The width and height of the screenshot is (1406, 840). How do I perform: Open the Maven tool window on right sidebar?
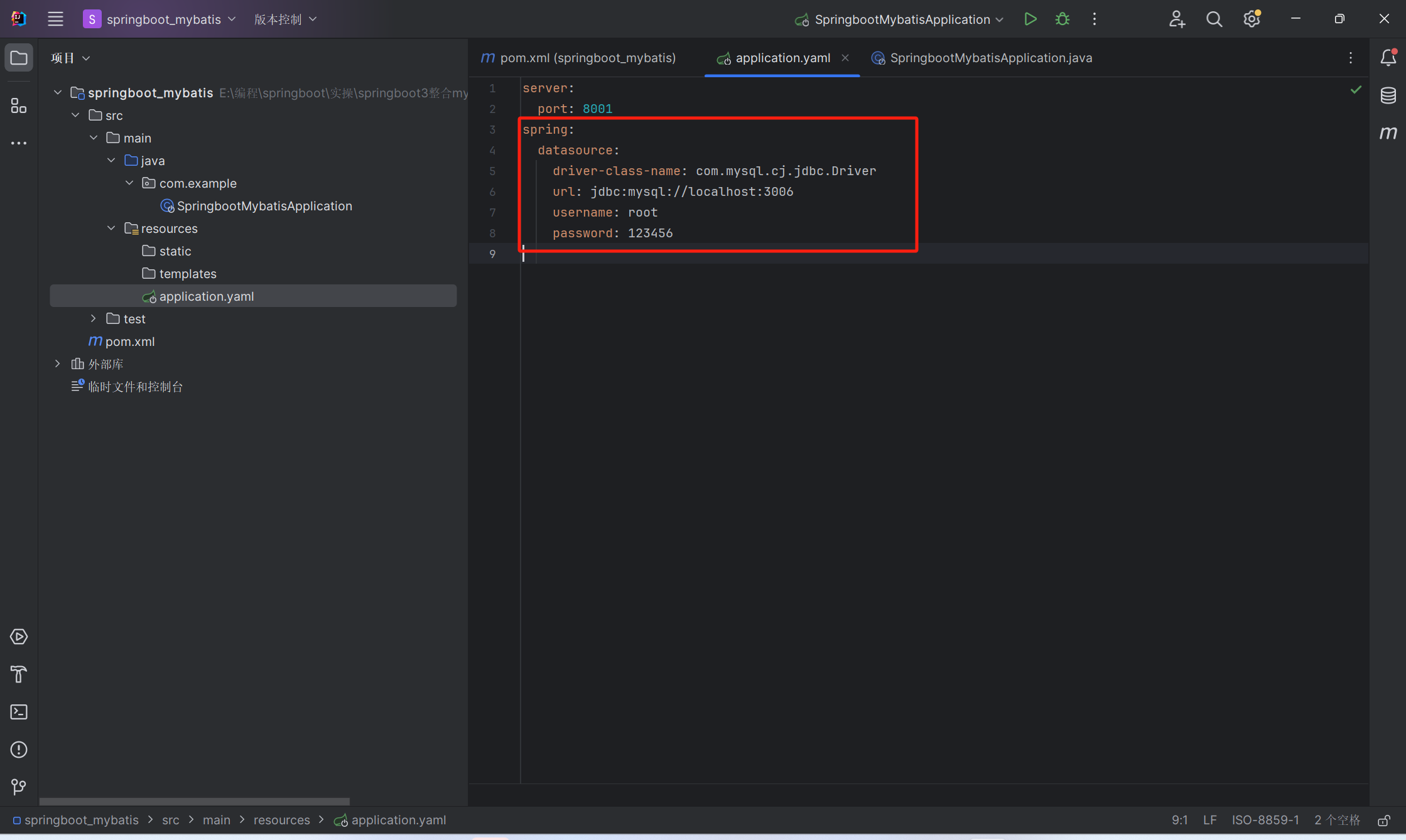coord(1388,132)
